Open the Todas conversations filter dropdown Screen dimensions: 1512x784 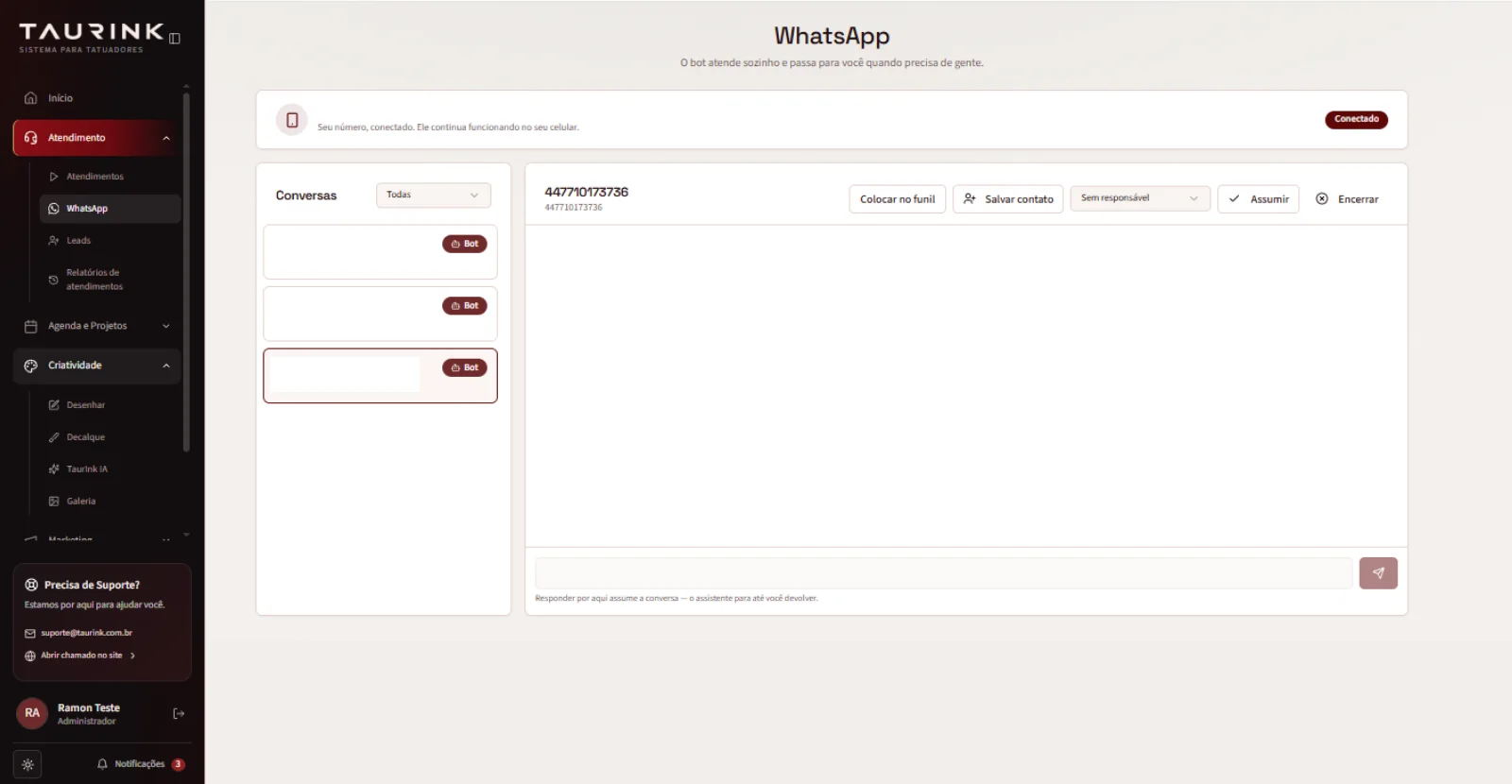(434, 196)
